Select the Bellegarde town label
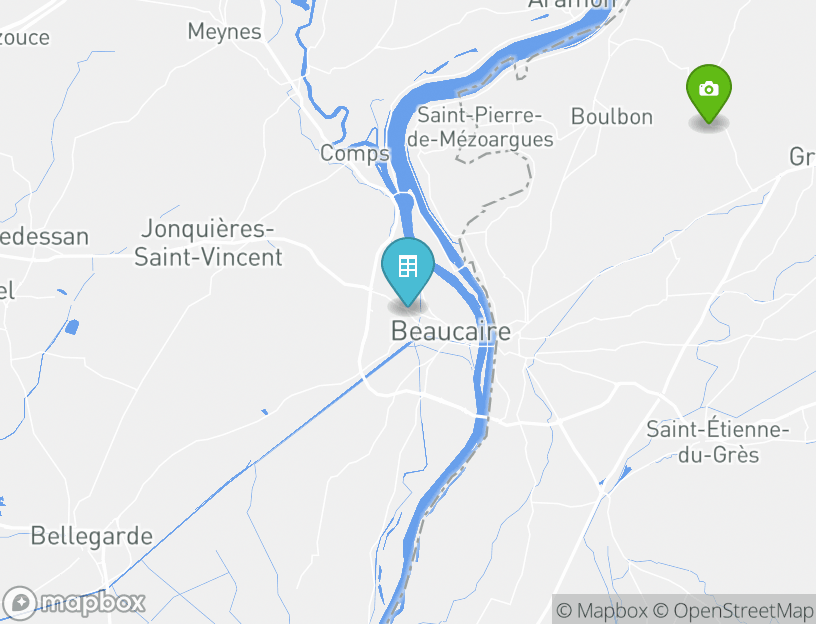Screen dimensions: 816x624 pyautogui.click(x=92, y=536)
